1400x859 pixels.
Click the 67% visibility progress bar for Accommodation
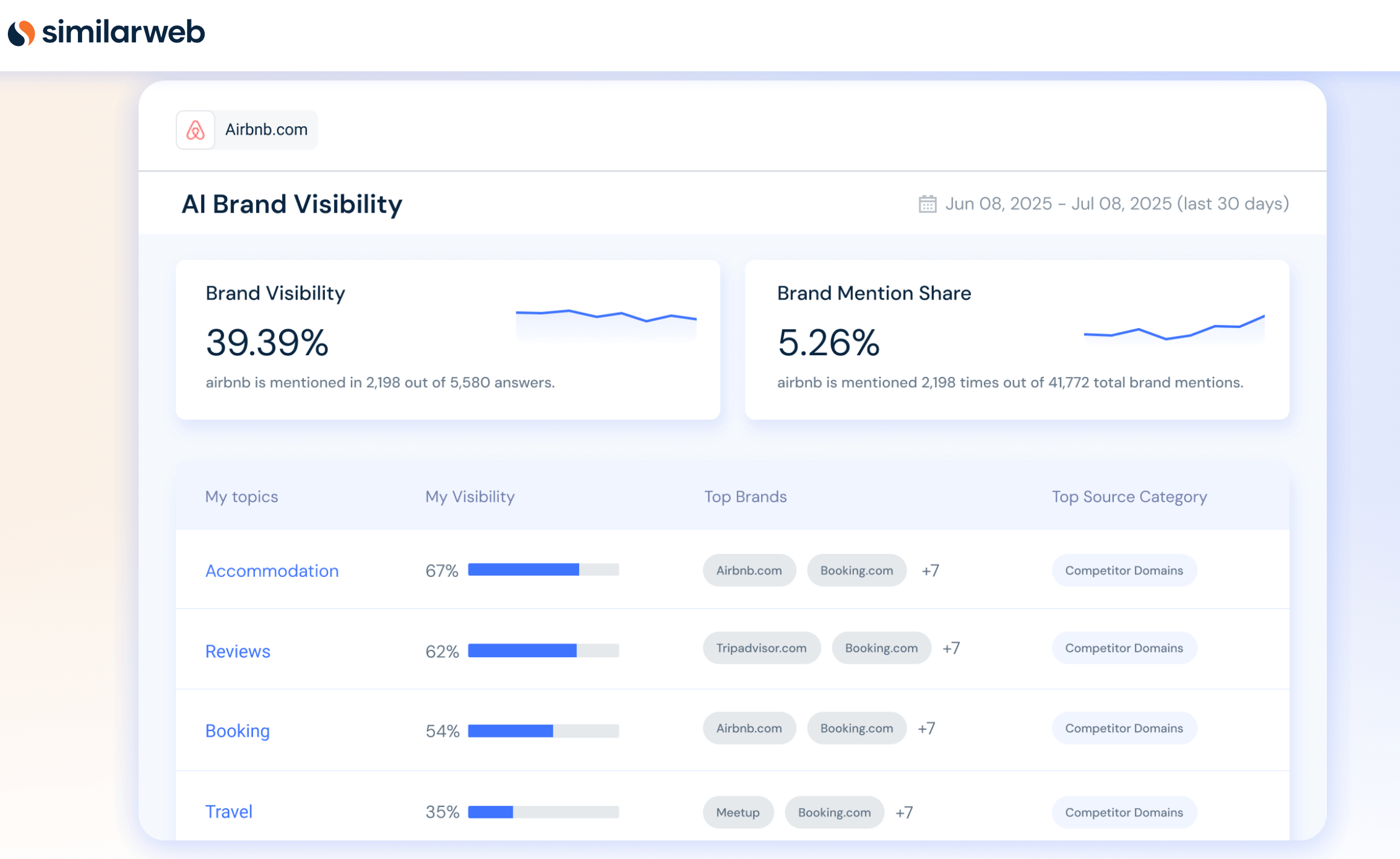coord(542,569)
